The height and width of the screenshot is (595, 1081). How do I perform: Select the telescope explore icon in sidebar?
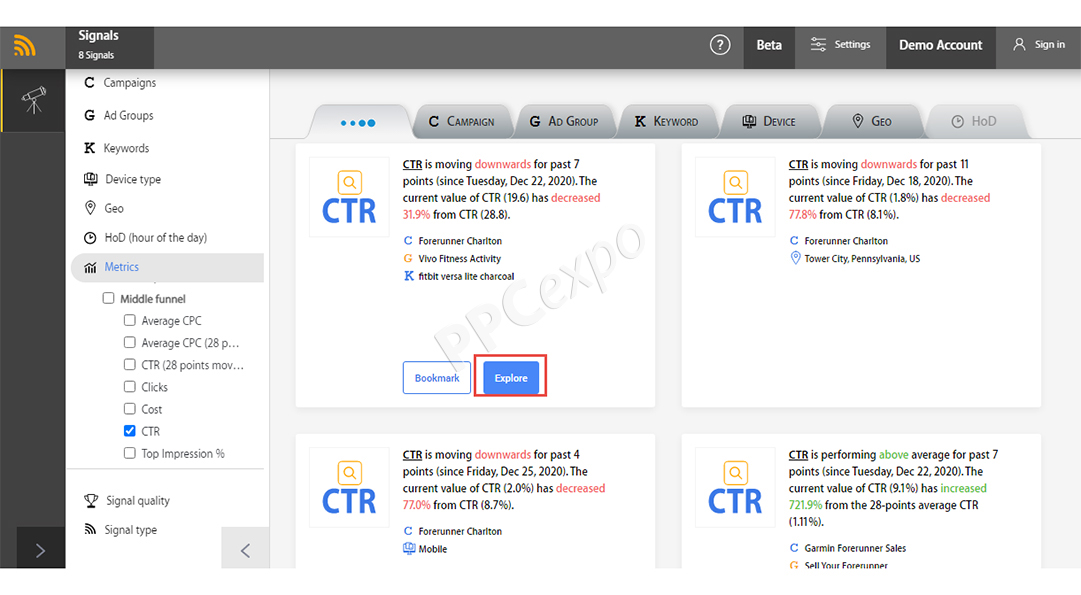pyautogui.click(x=33, y=100)
